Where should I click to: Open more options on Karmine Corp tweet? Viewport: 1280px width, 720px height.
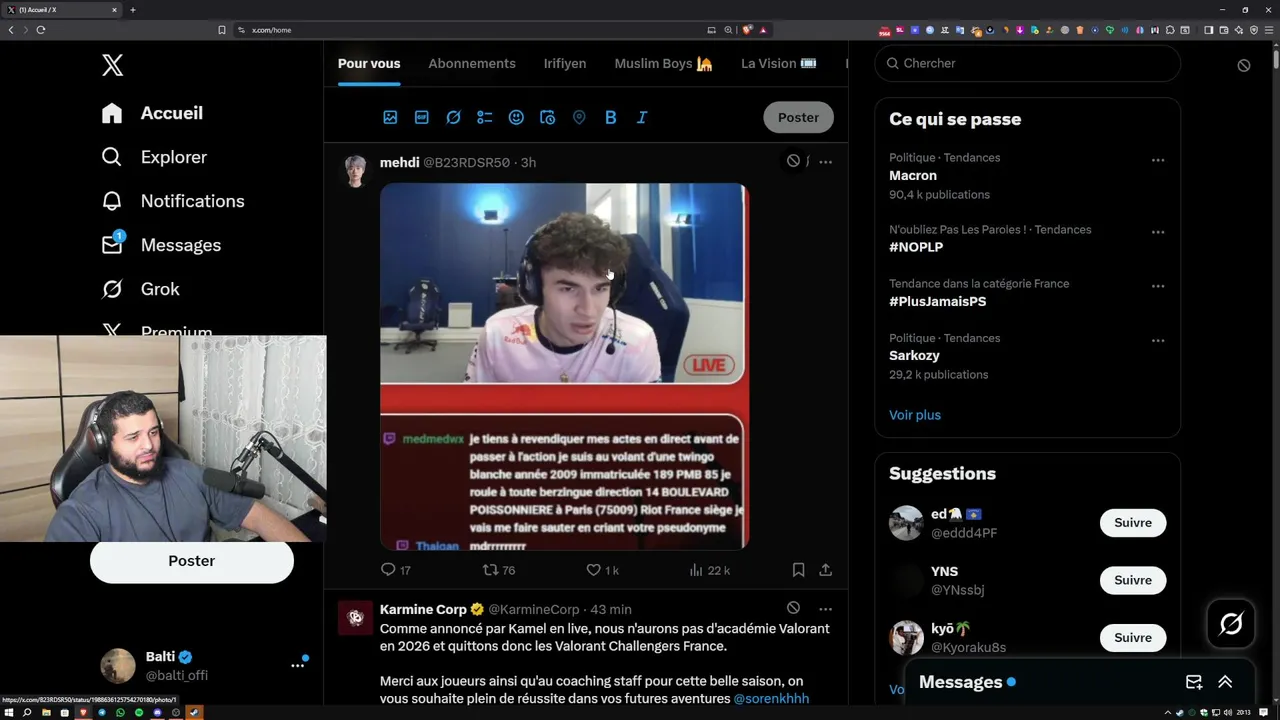pos(825,608)
